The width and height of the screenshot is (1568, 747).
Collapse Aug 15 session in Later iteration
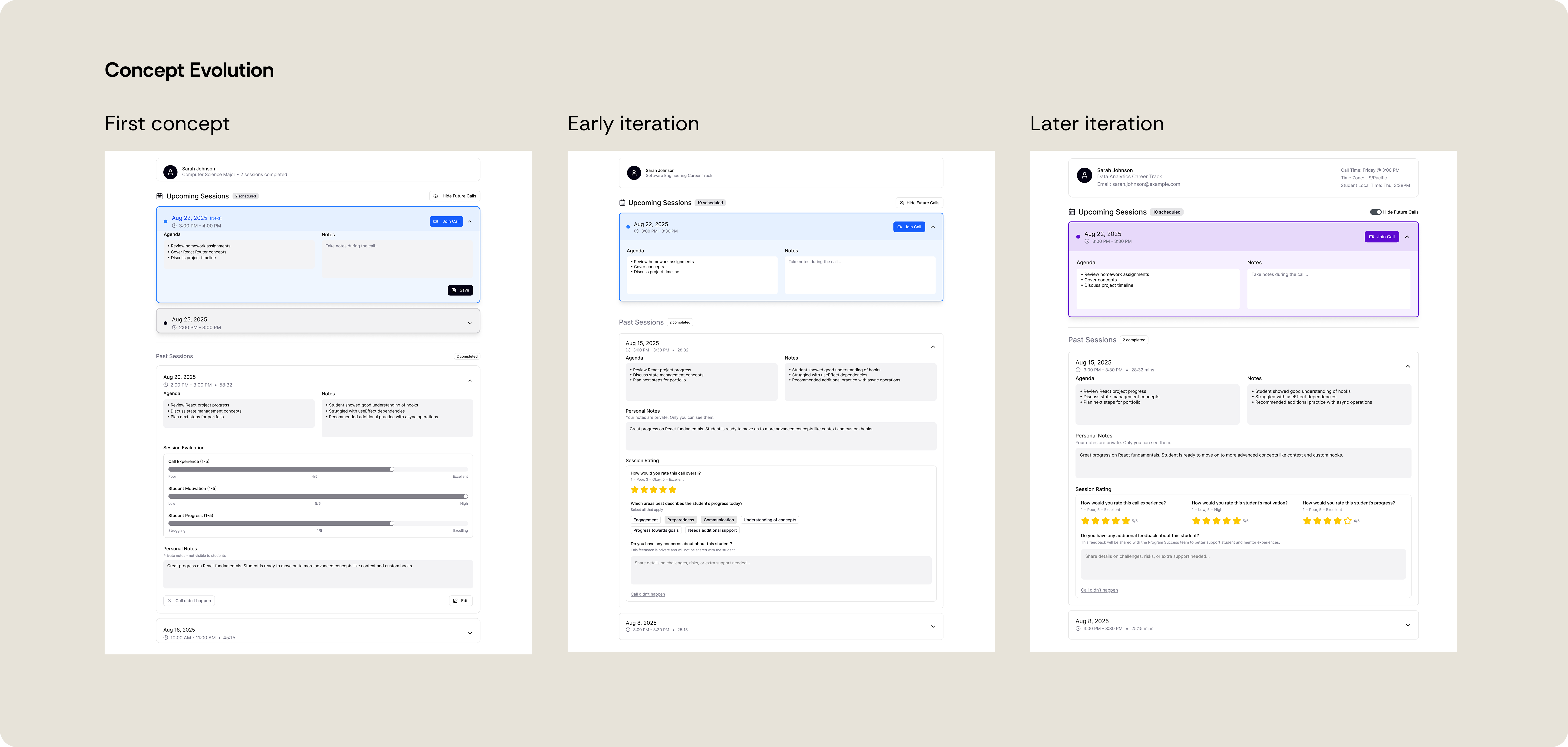(1408, 367)
